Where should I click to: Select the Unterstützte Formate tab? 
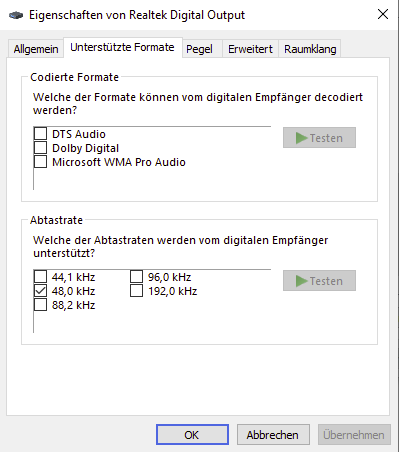click(x=122, y=47)
